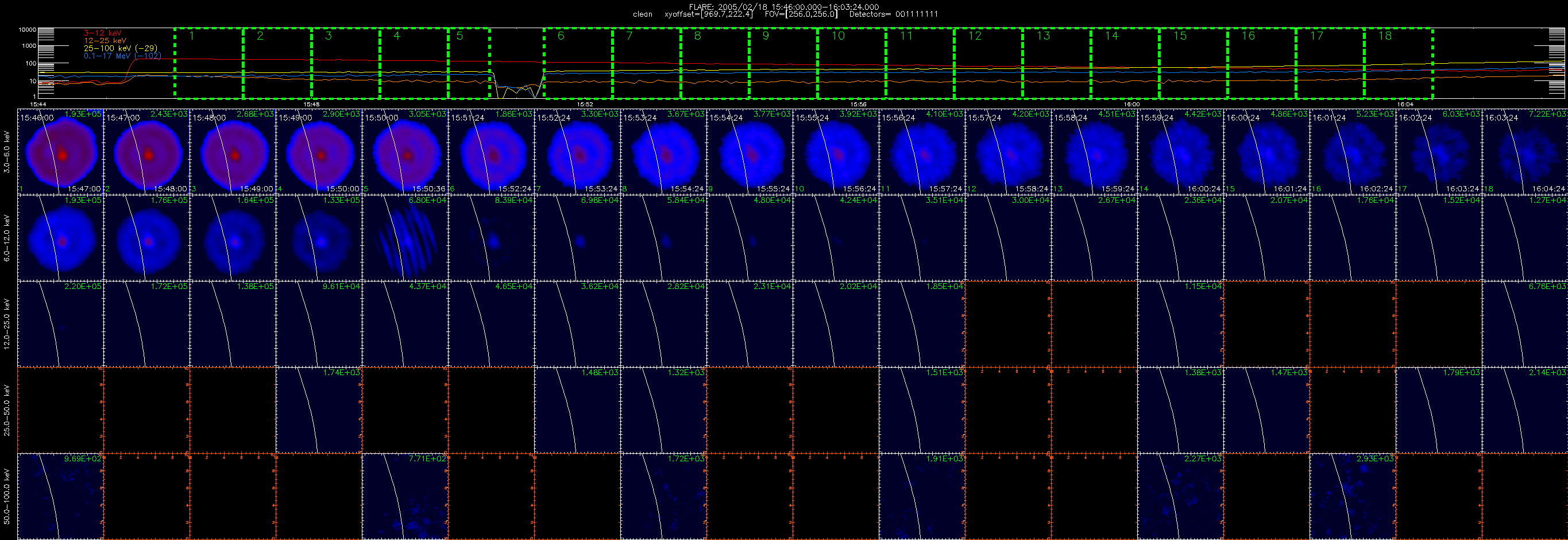
Task: Click the '50.0-100.0 keV' row label
Action: click(x=7, y=496)
